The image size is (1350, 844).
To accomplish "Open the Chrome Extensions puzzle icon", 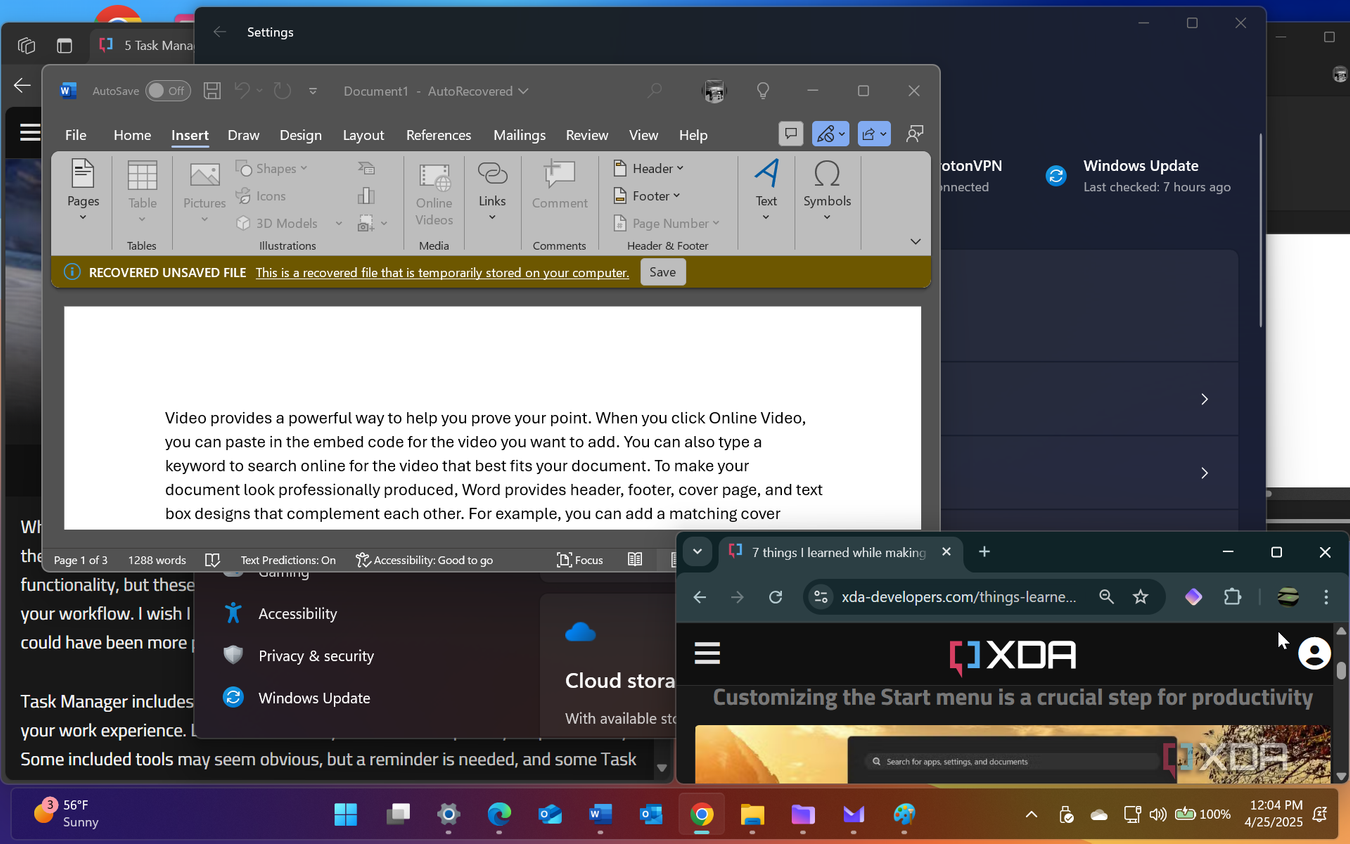I will point(1232,597).
